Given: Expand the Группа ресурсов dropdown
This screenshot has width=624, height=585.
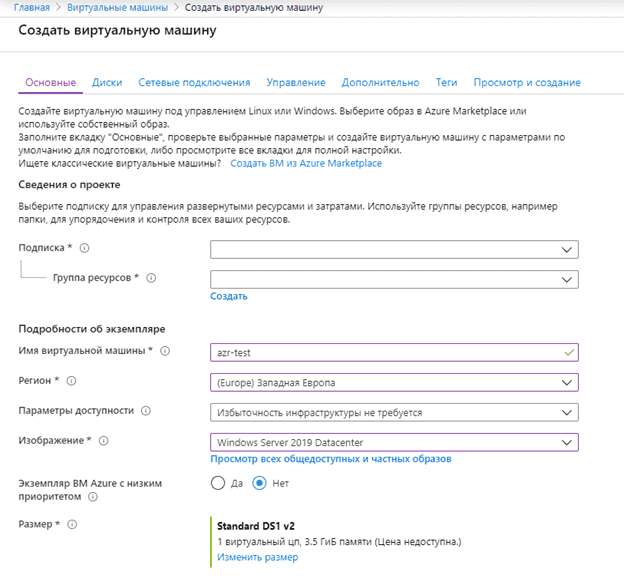Looking at the screenshot, I should point(394,279).
